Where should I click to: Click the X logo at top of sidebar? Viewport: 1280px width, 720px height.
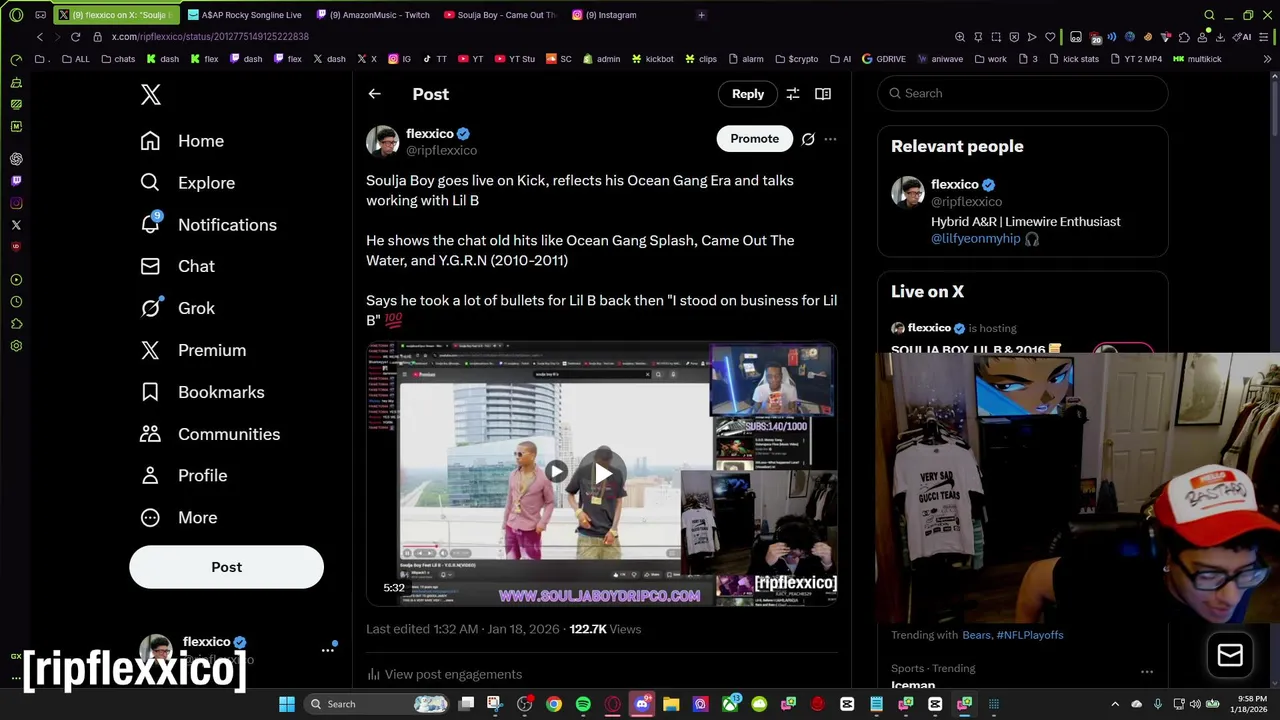tap(150, 94)
